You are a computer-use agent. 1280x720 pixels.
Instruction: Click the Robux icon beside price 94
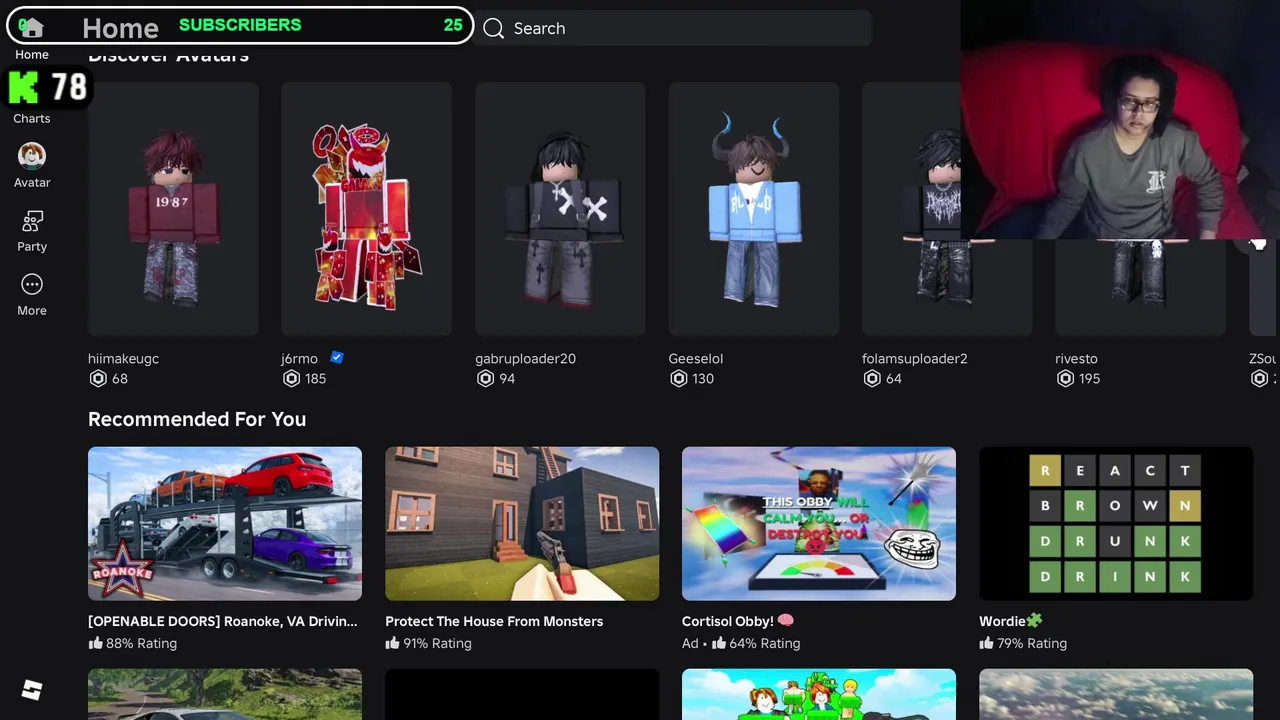point(485,378)
